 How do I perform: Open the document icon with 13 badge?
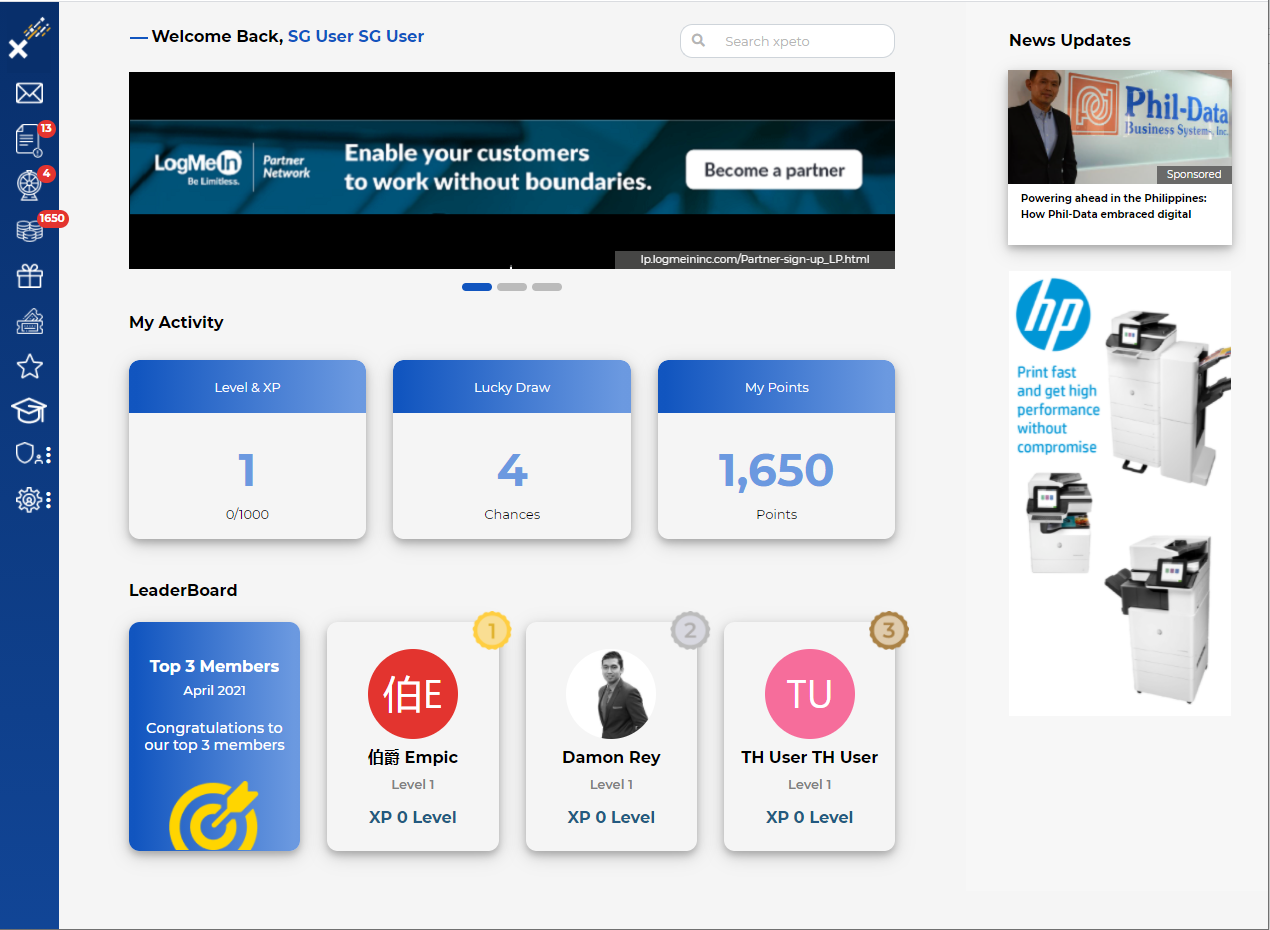click(29, 140)
